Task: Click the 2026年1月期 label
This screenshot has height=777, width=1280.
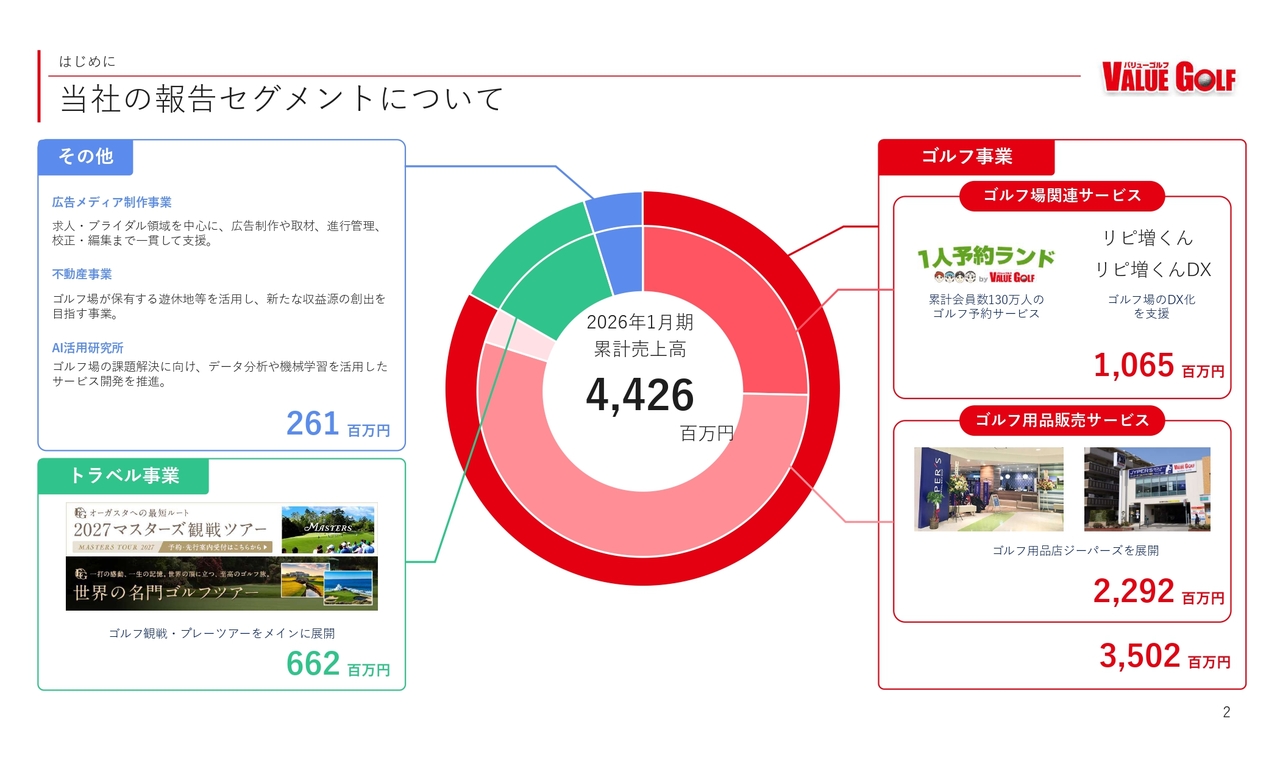Action: (640, 322)
